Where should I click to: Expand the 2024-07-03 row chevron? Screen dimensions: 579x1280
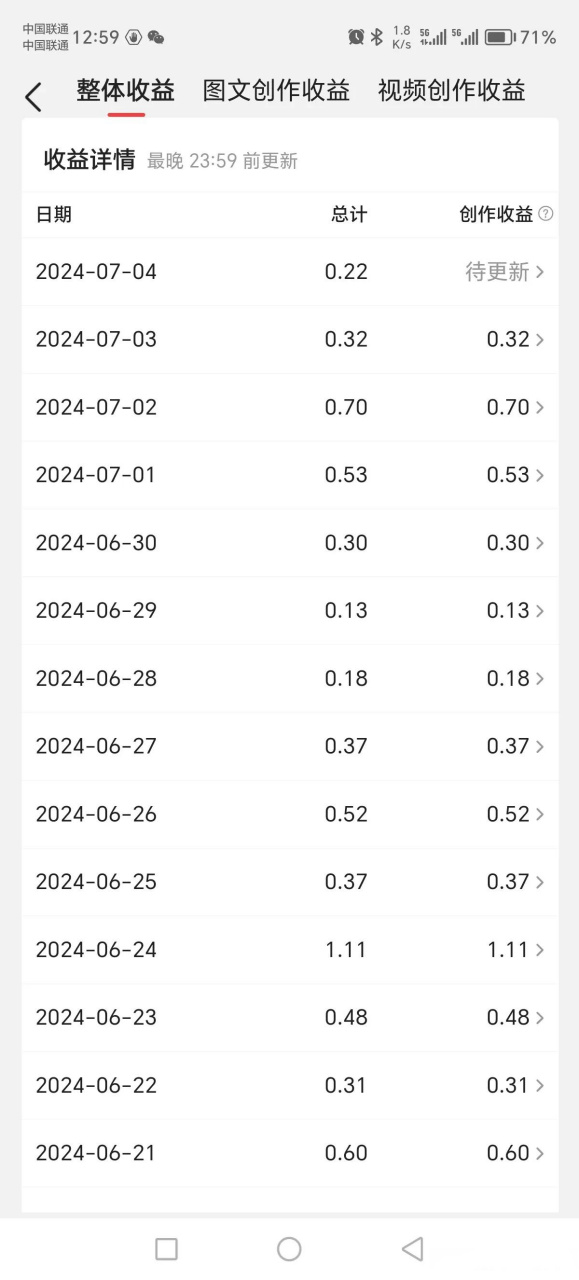540,340
